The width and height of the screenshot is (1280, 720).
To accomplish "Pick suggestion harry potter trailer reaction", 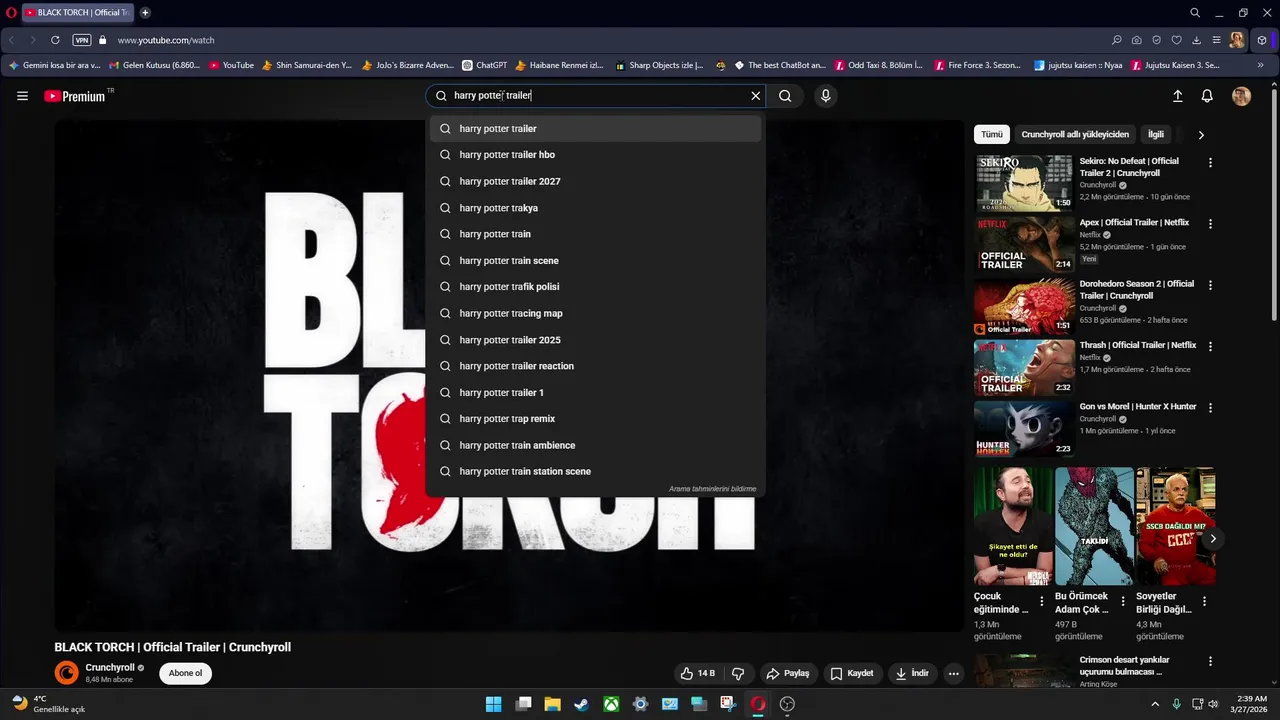I will pyautogui.click(x=596, y=366).
